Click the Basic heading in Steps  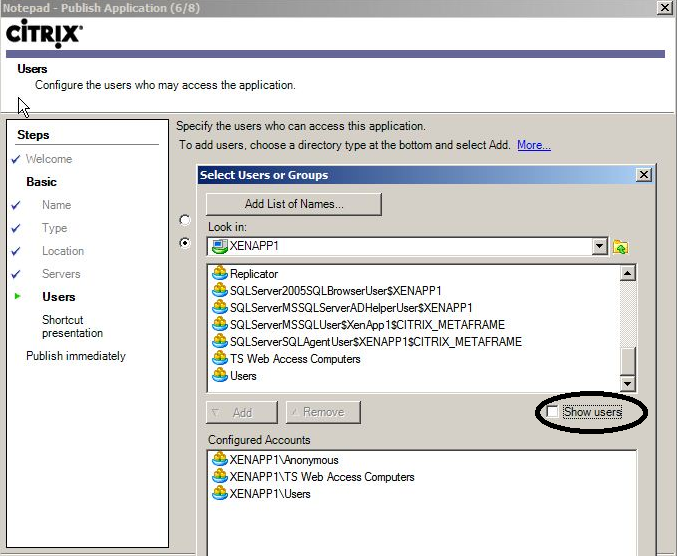point(41,182)
